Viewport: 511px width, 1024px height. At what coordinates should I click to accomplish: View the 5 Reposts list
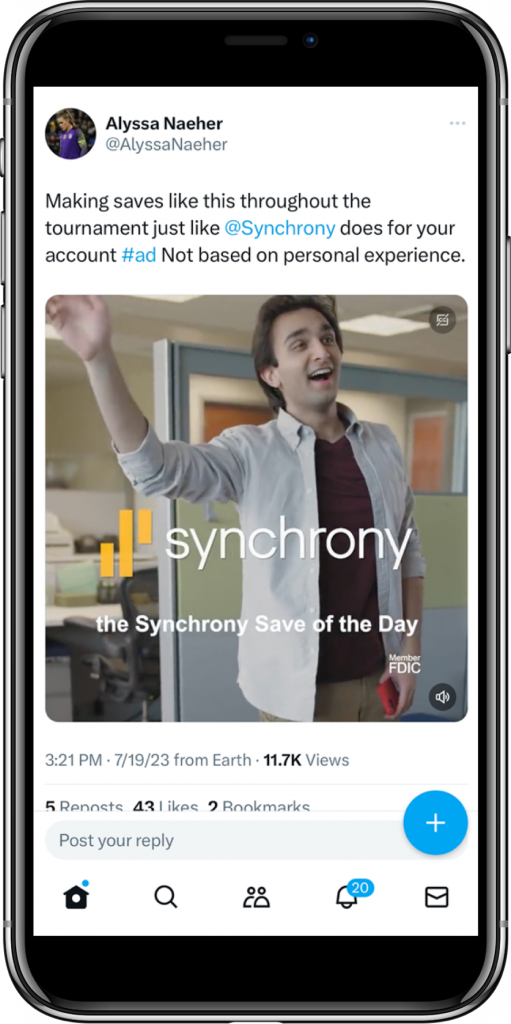click(x=84, y=807)
